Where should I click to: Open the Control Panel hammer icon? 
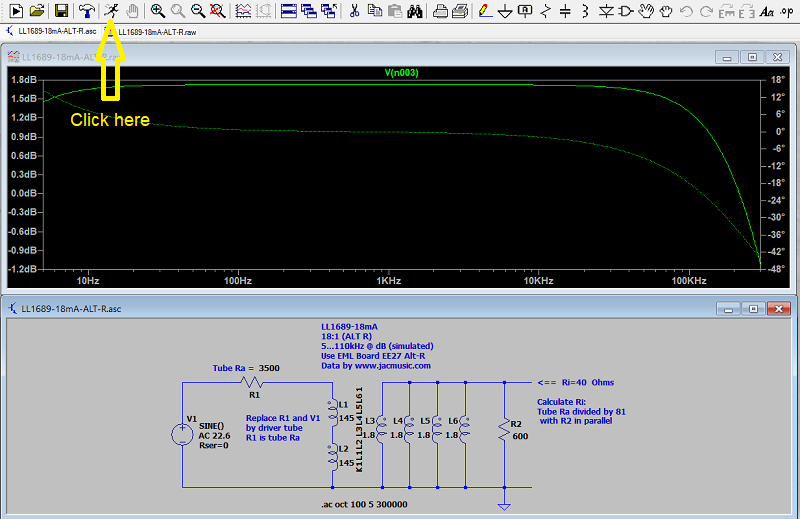(x=88, y=11)
